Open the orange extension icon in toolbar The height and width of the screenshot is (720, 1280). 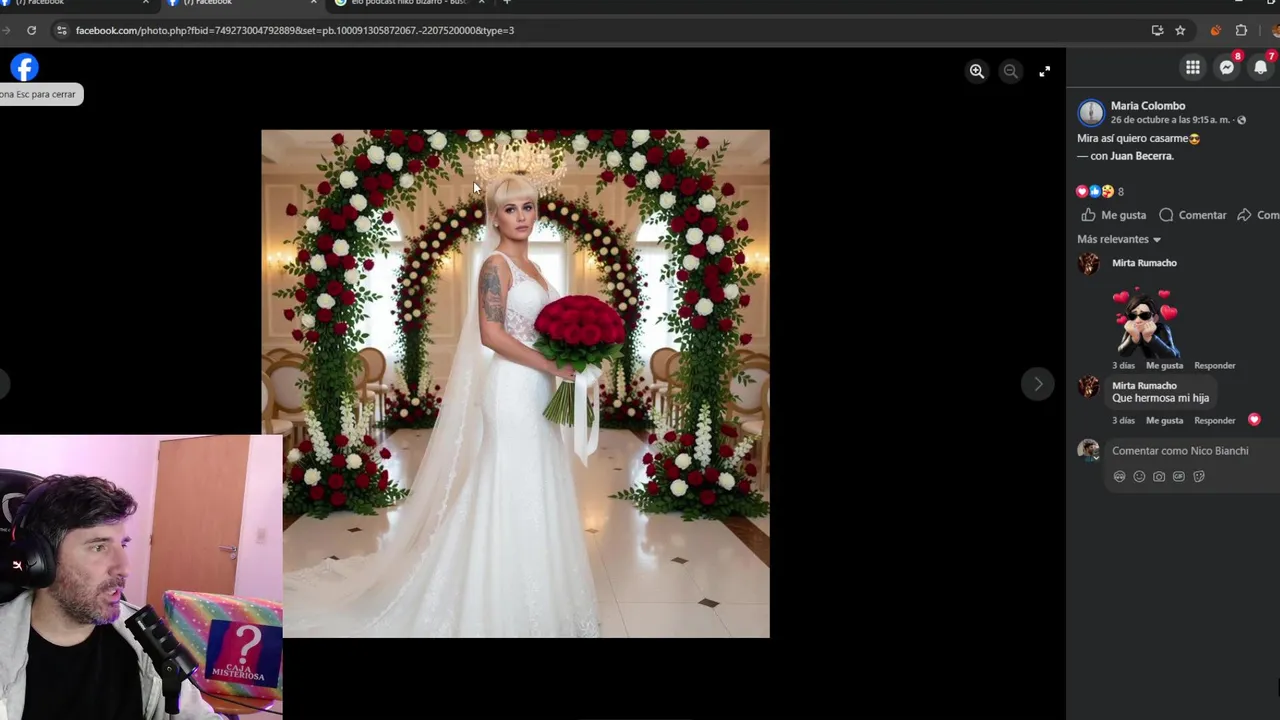[1215, 30]
